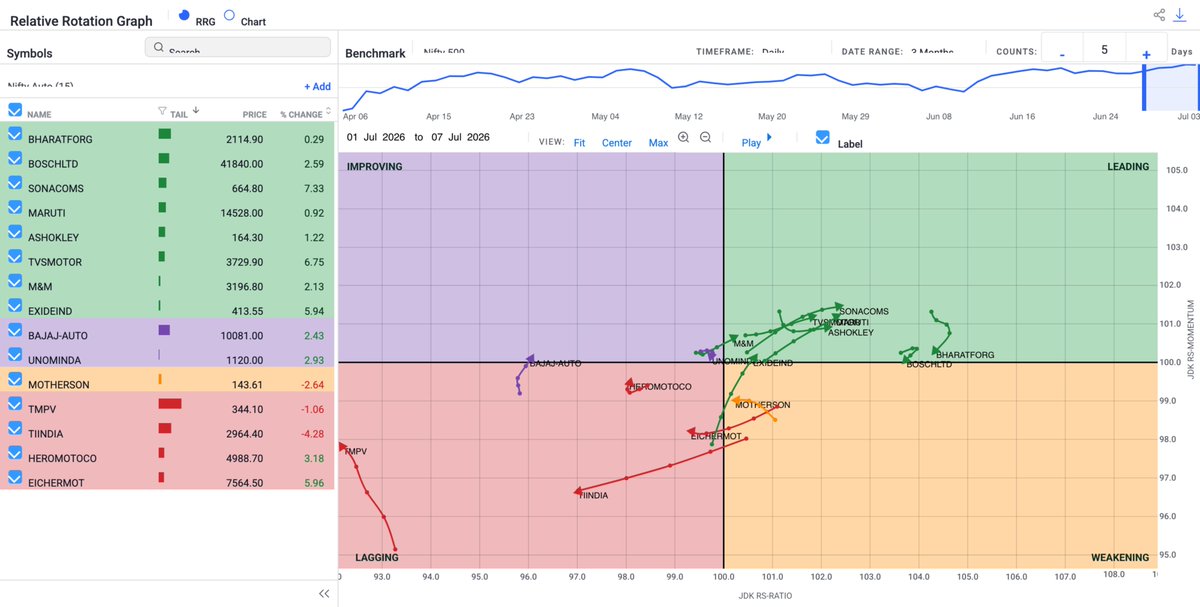This screenshot has width=1200, height=607.
Task: Click the purple tail bar for BAJAJ-AUTO
Action: pos(164,330)
